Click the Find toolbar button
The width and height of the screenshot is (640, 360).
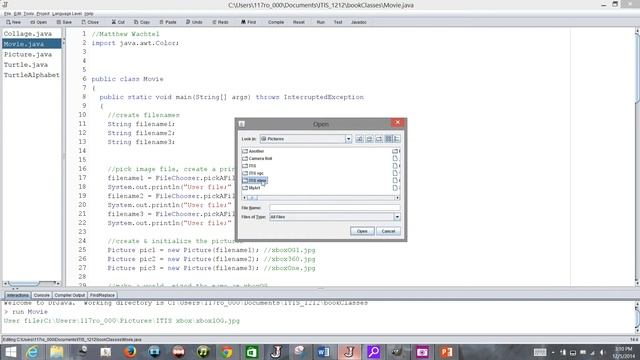[x=248, y=22]
